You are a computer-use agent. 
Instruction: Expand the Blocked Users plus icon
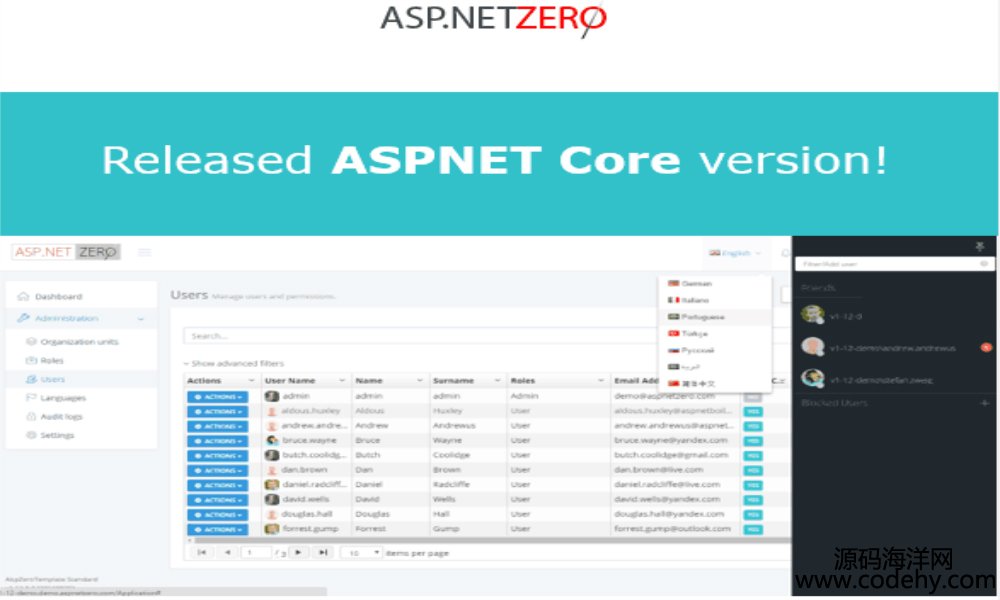pos(984,403)
